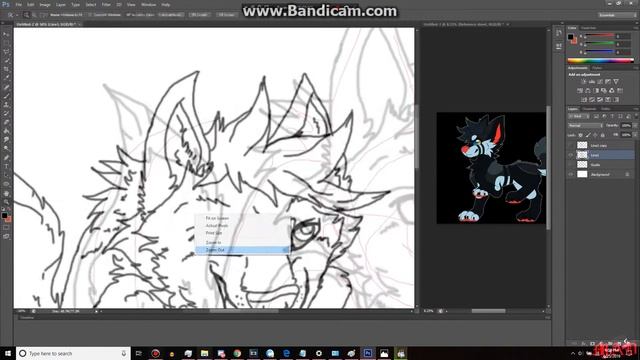The height and width of the screenshot is (360, 640).
Task: Switch to the Channels tab
Action: click(x=589, y=109)
